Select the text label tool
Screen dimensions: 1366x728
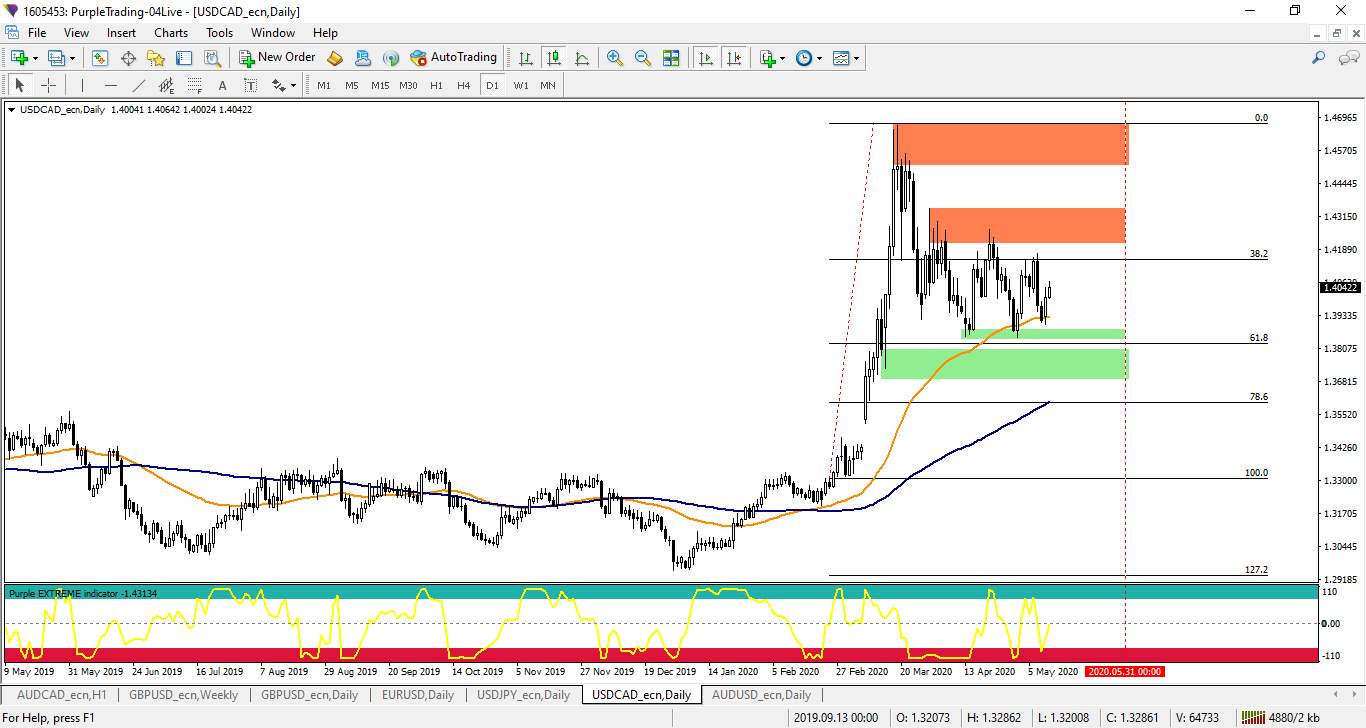click(x=250, y=85)
